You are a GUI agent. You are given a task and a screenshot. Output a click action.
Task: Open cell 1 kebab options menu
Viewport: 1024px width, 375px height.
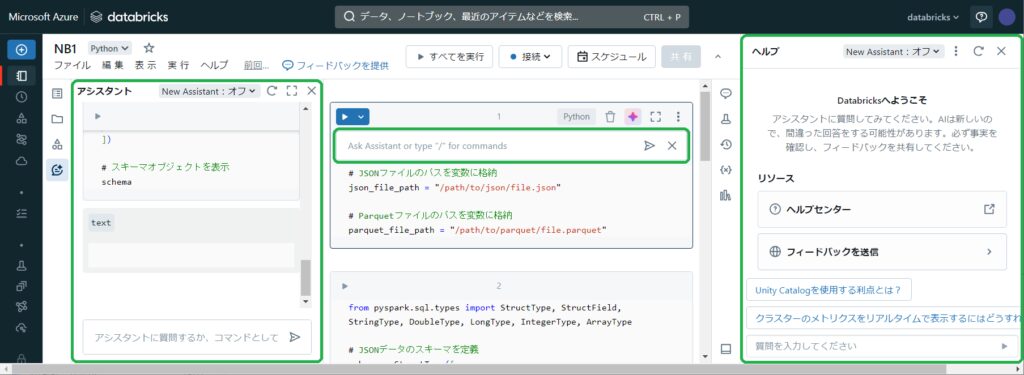pos(678,117)
